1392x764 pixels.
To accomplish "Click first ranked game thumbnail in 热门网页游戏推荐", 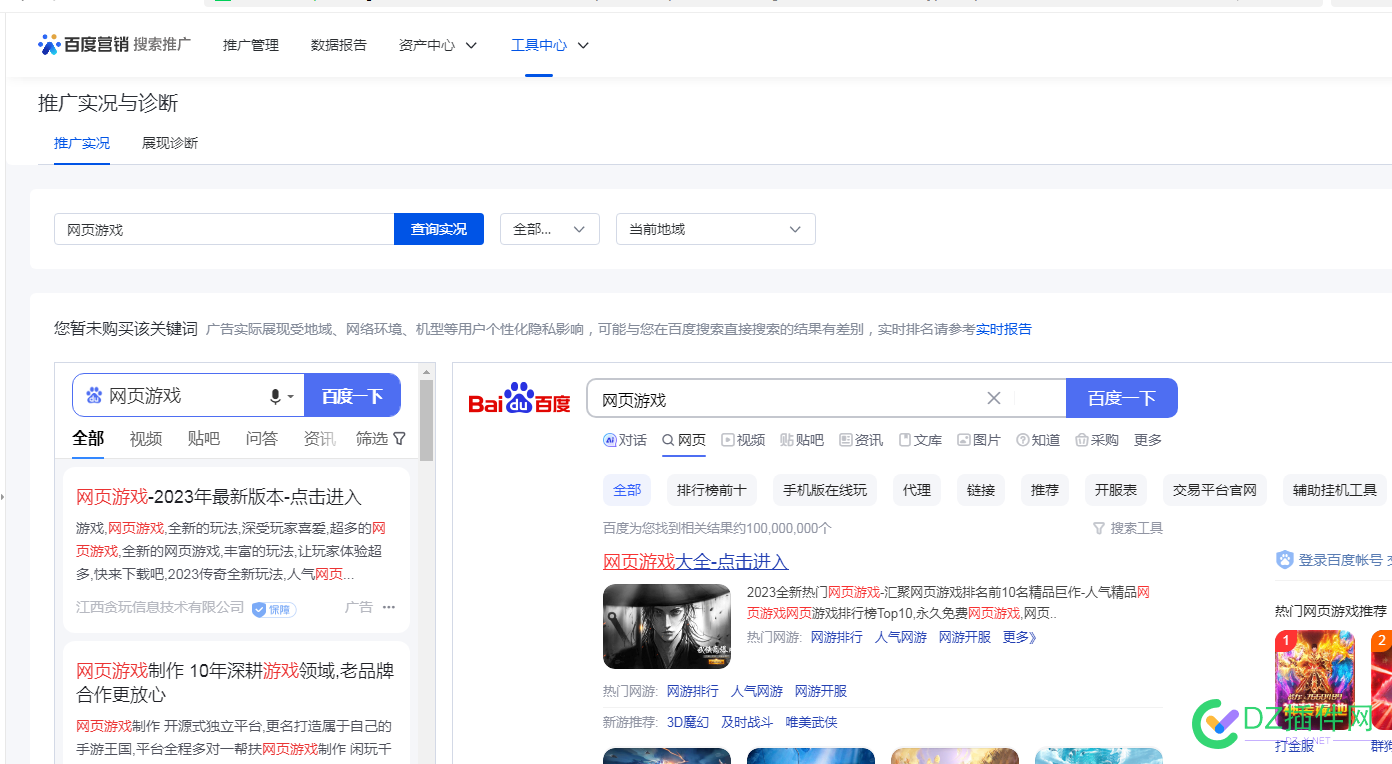I will pos(1315,680).
